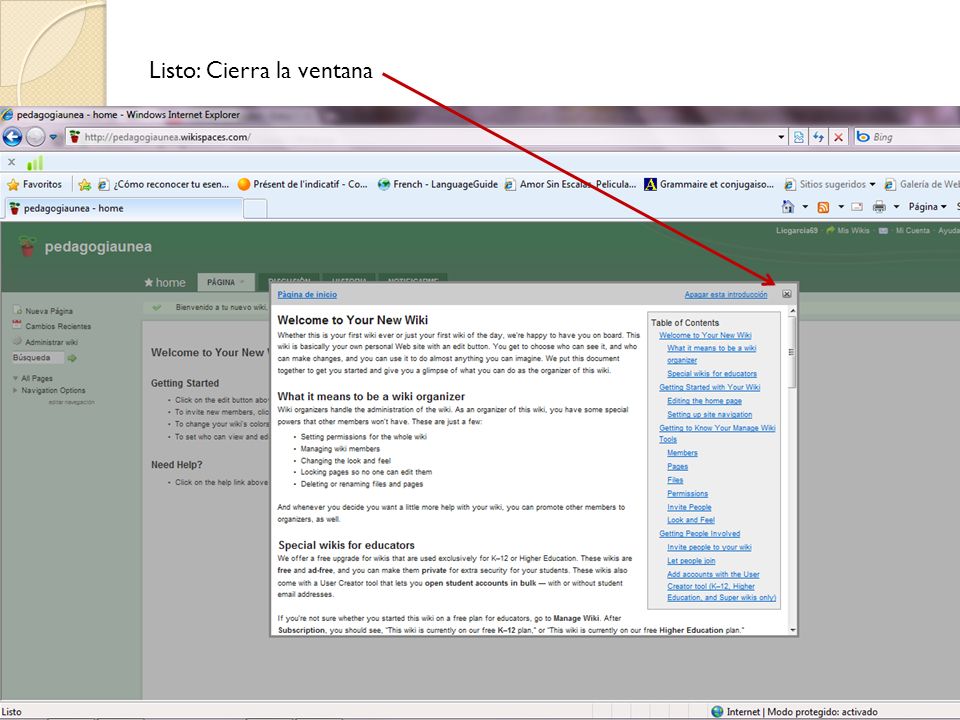Click 'Apagar esta introducción' link
The width and height of the screenshot is (960, 720).
[726, 294]
